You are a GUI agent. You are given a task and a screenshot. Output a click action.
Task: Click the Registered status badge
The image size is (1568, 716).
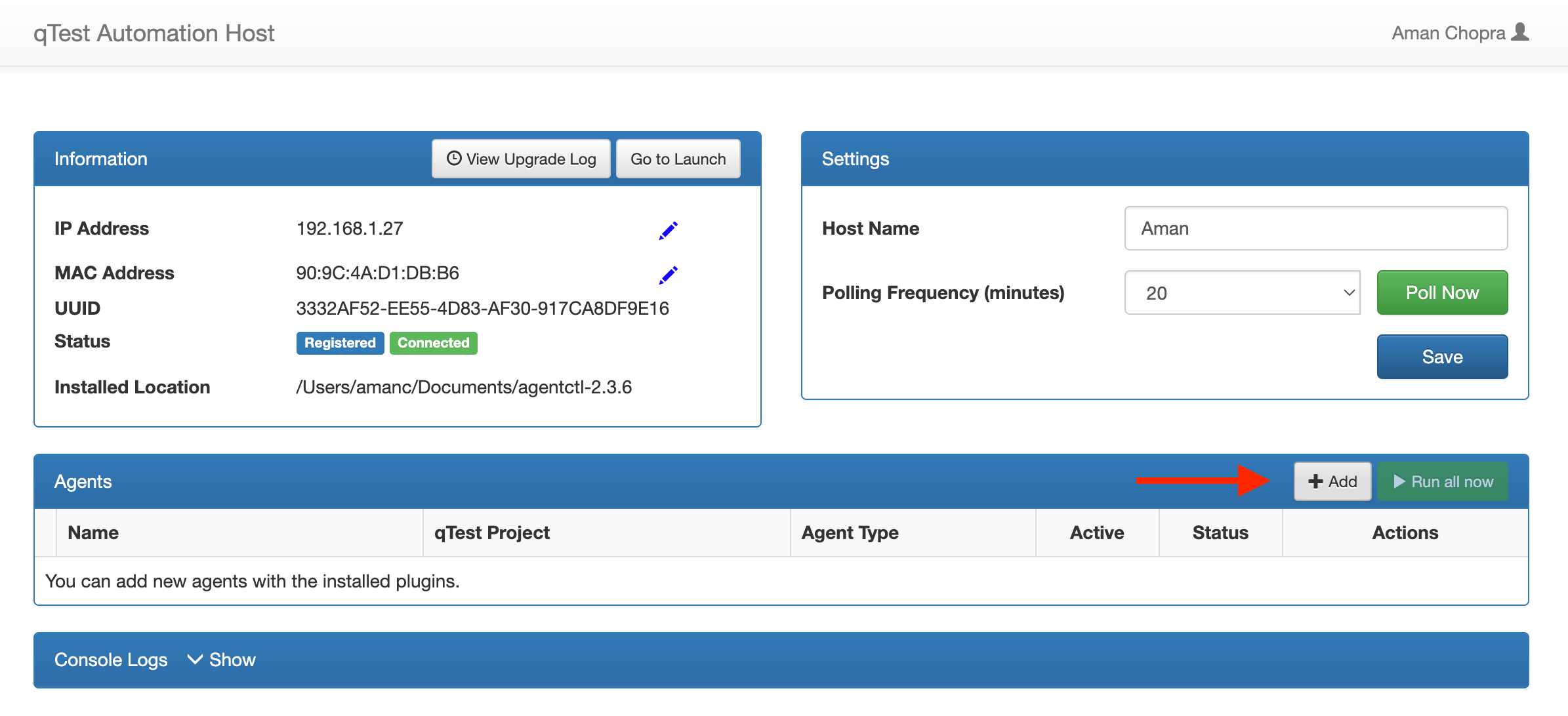[340, 343]
